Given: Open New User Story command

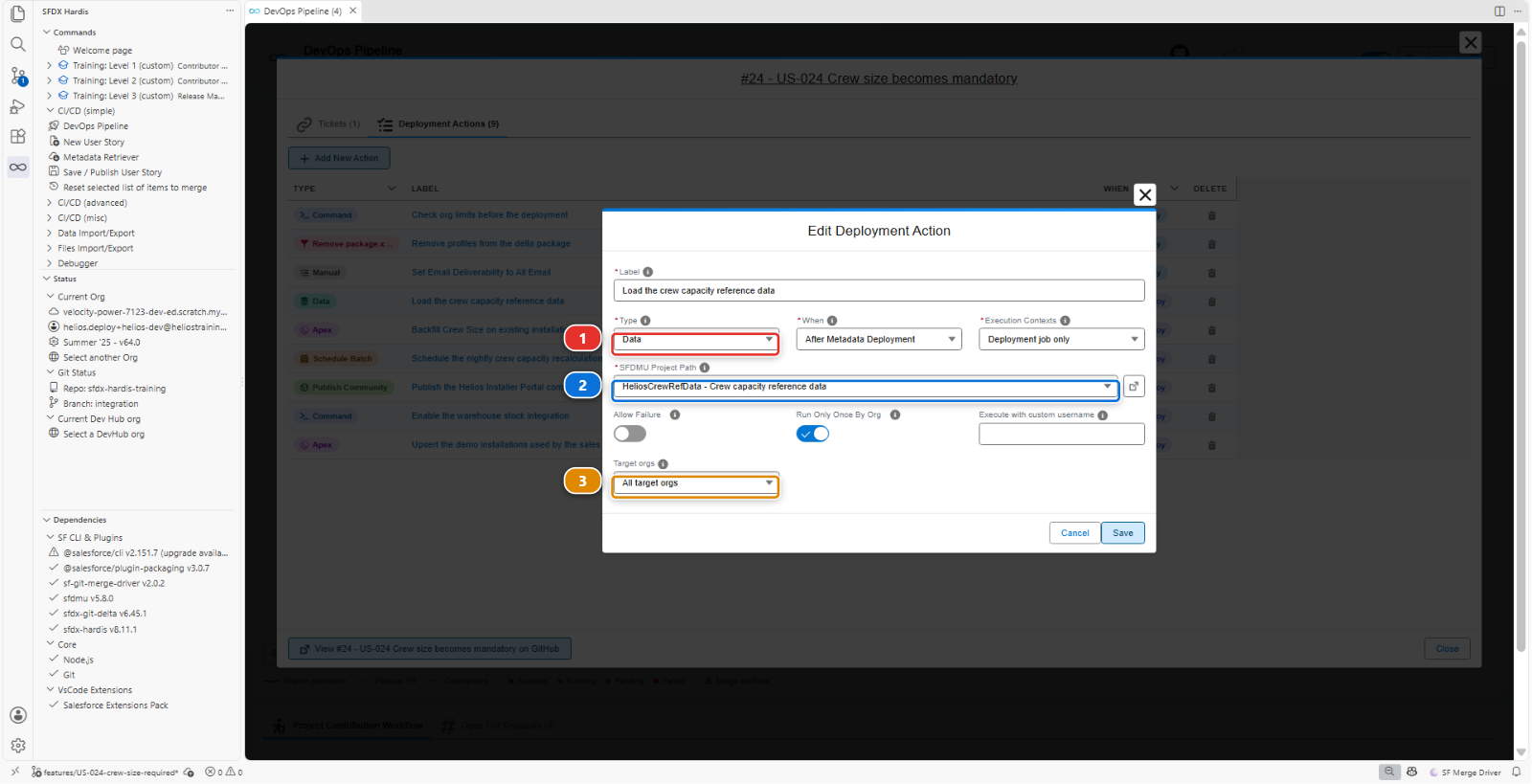Looking at the screenshot, I should coord(94,142).
